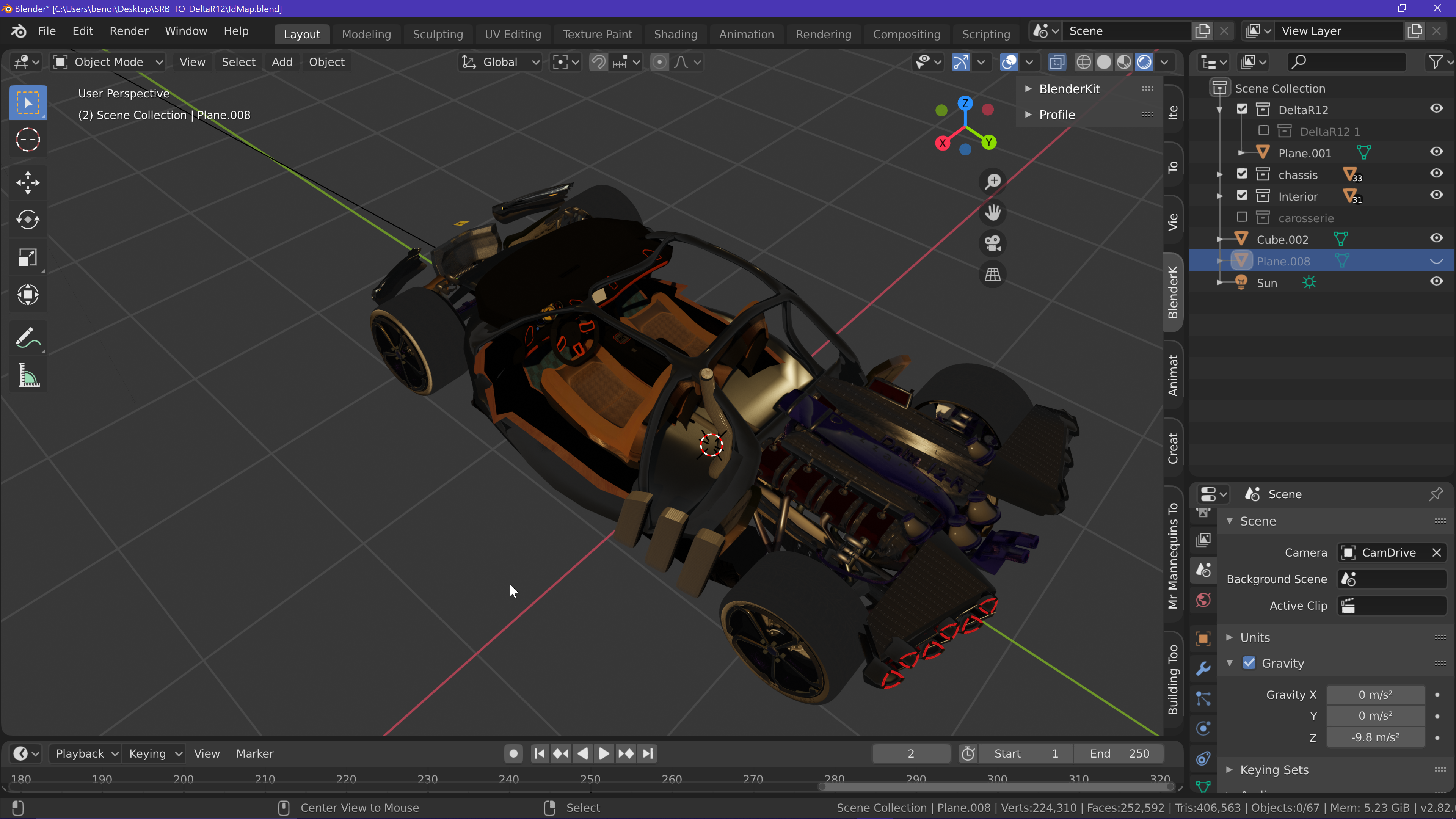Clear the CamDrive camera with X

point(1436,552)
